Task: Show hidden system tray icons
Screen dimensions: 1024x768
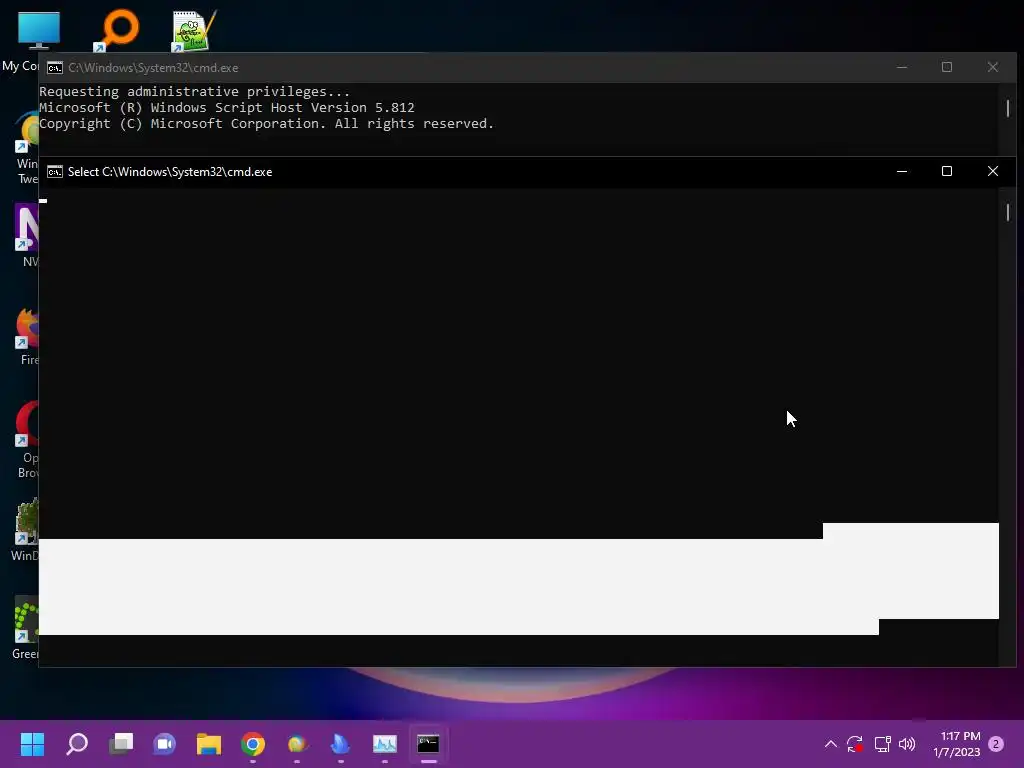Action: 831,743
